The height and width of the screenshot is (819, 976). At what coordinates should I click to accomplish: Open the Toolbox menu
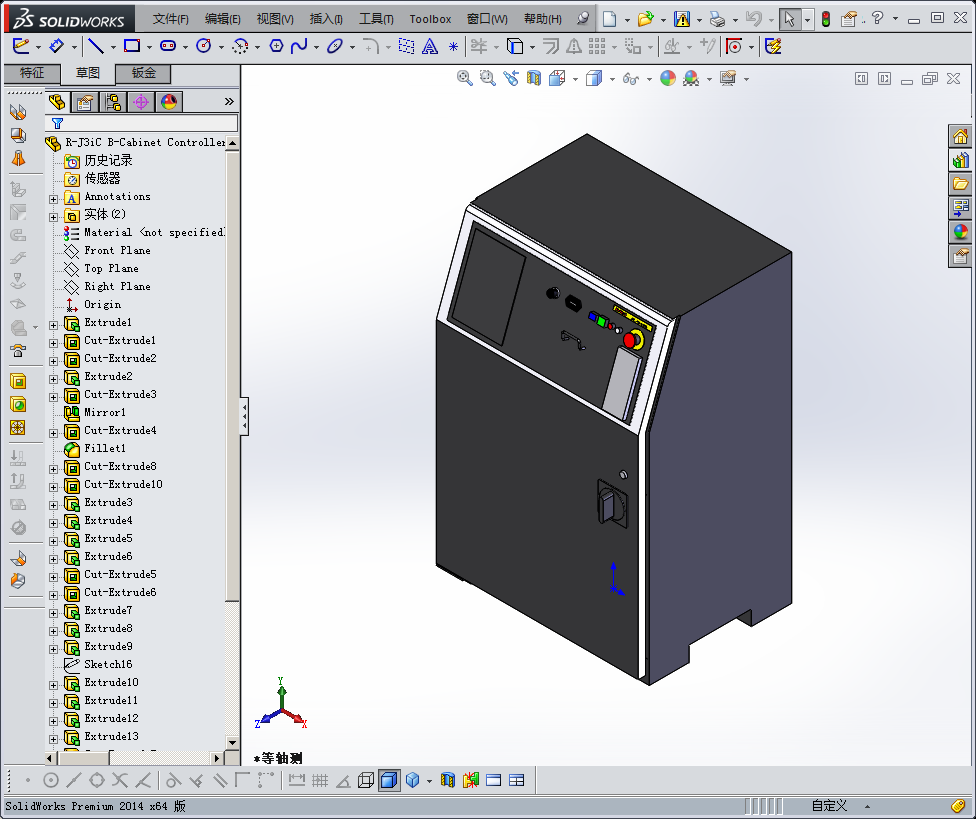[x=430, y=19]
